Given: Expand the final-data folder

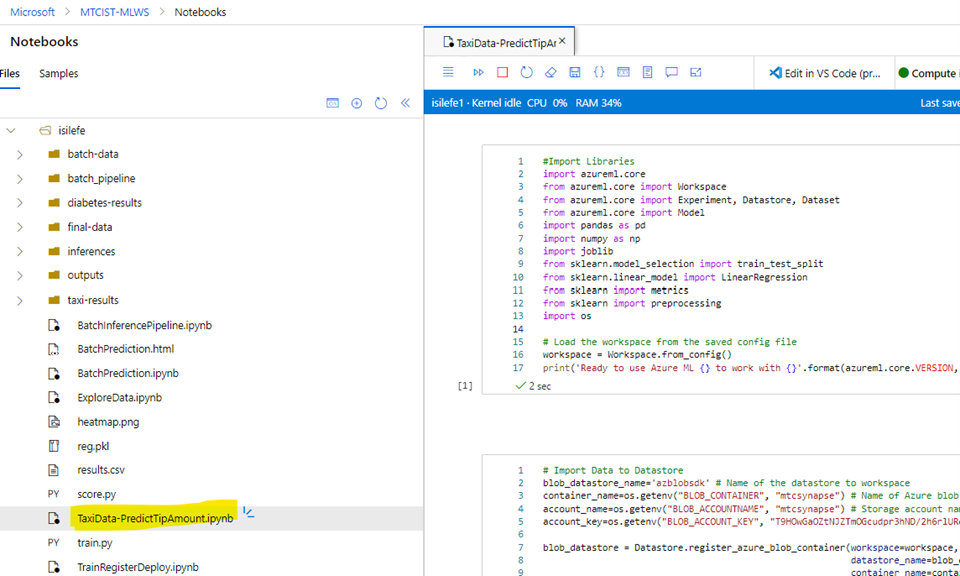Looking at the screenshot, I should click(20, 227).
